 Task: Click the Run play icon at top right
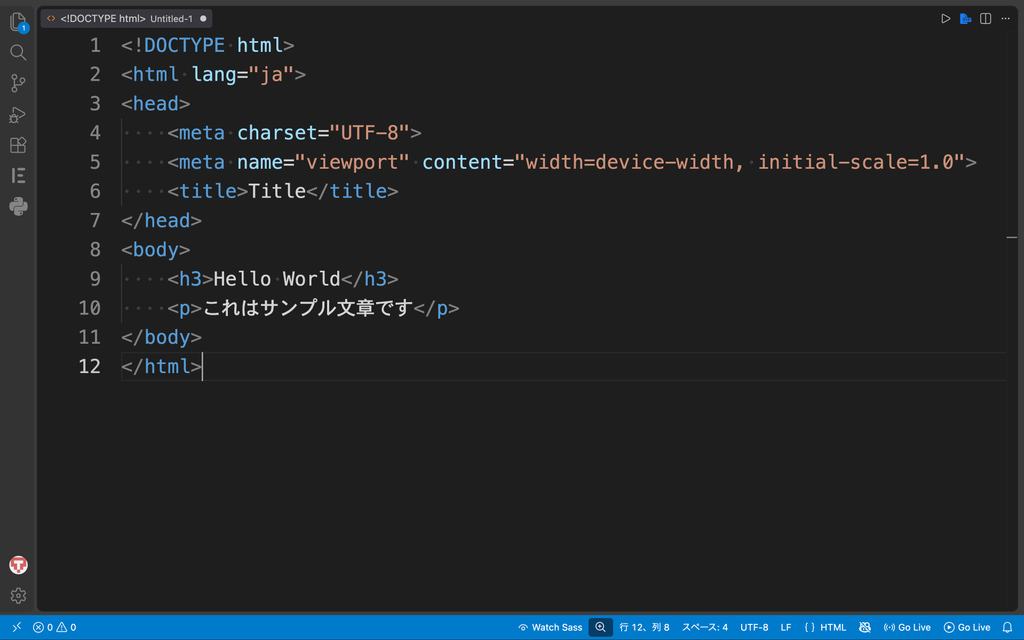tap(945, 19)
